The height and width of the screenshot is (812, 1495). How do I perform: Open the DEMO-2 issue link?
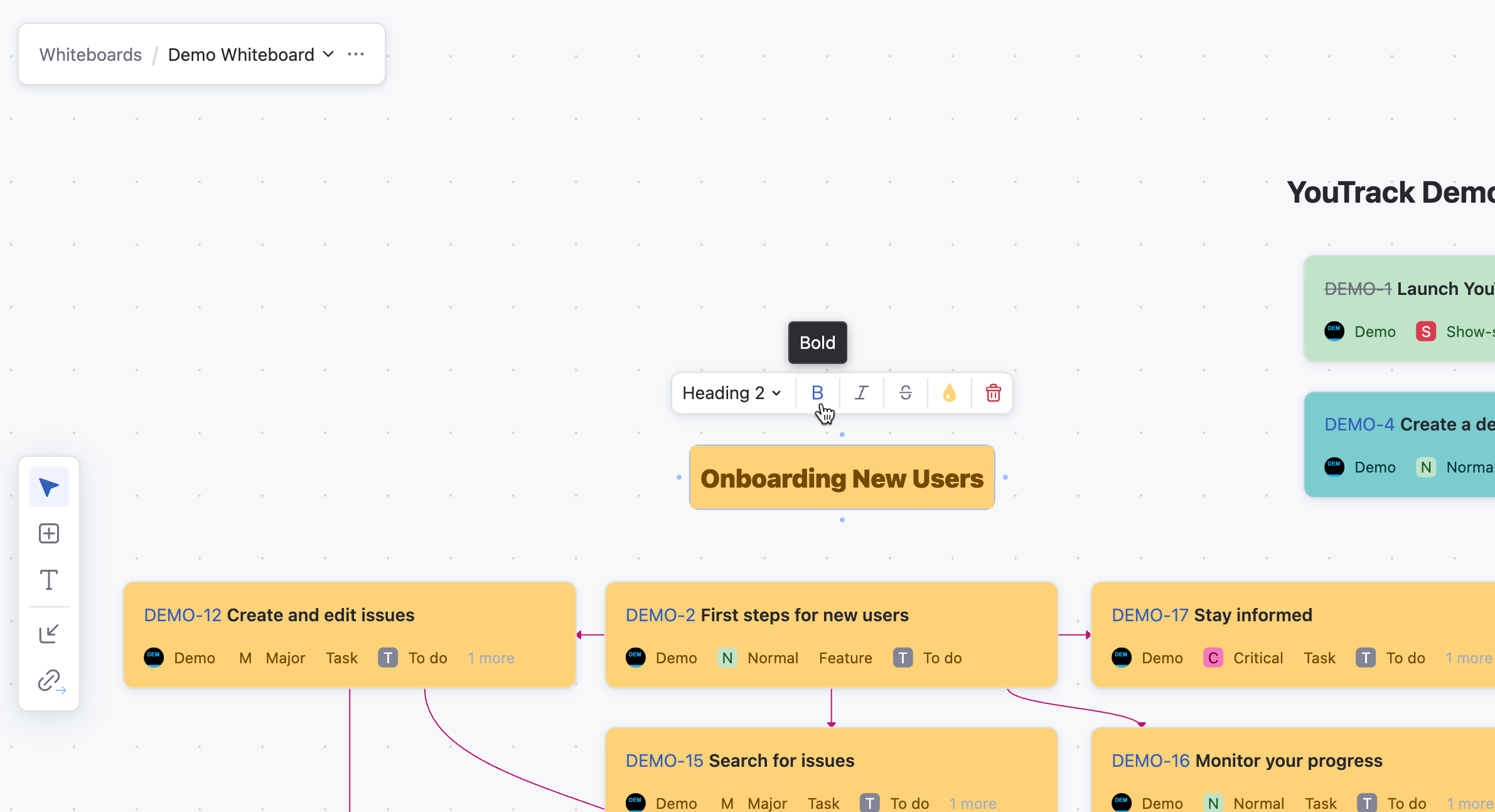pyautogui.click(x=660, y=615)
